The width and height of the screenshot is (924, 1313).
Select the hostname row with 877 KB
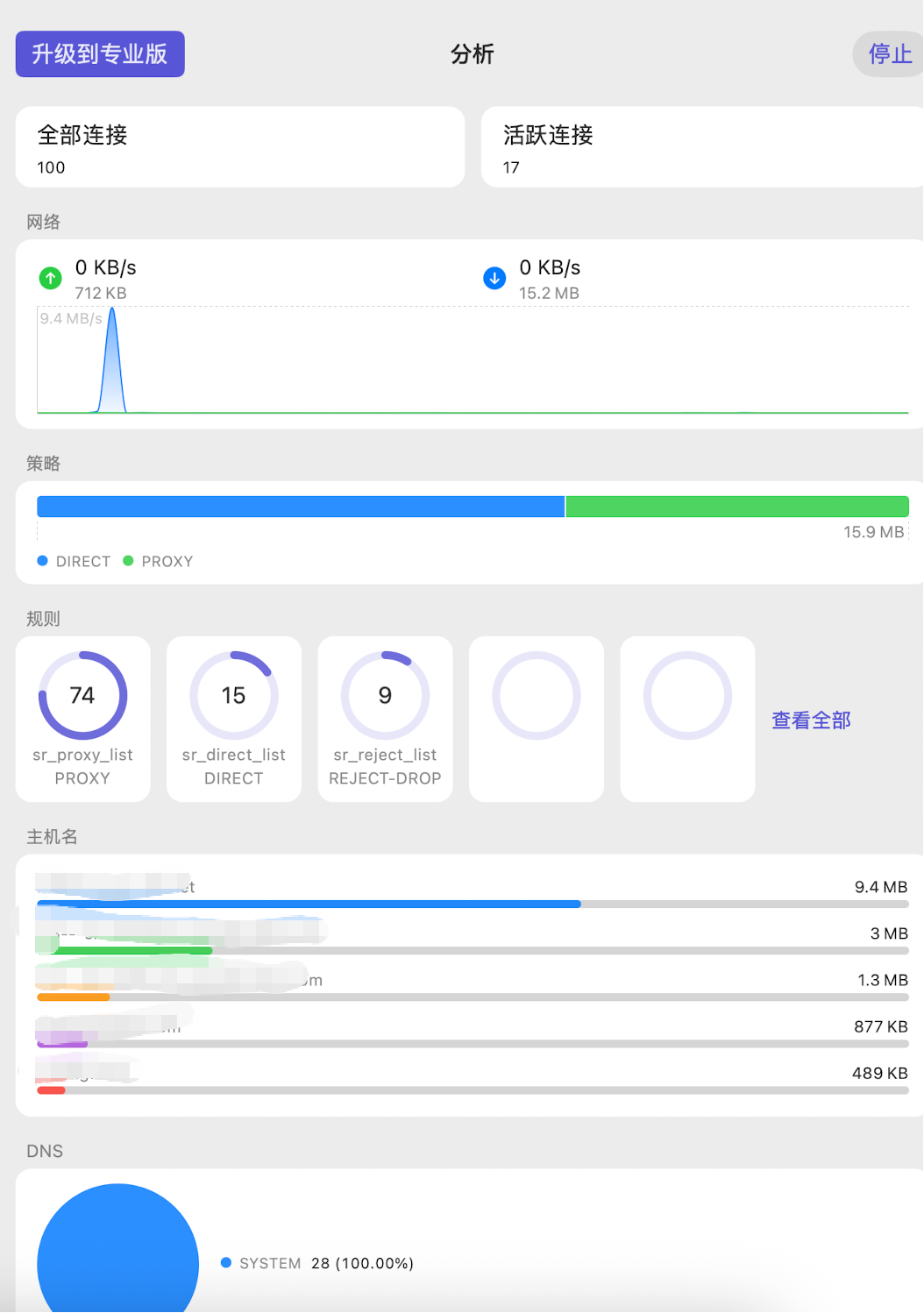(x=472, y=1033)
